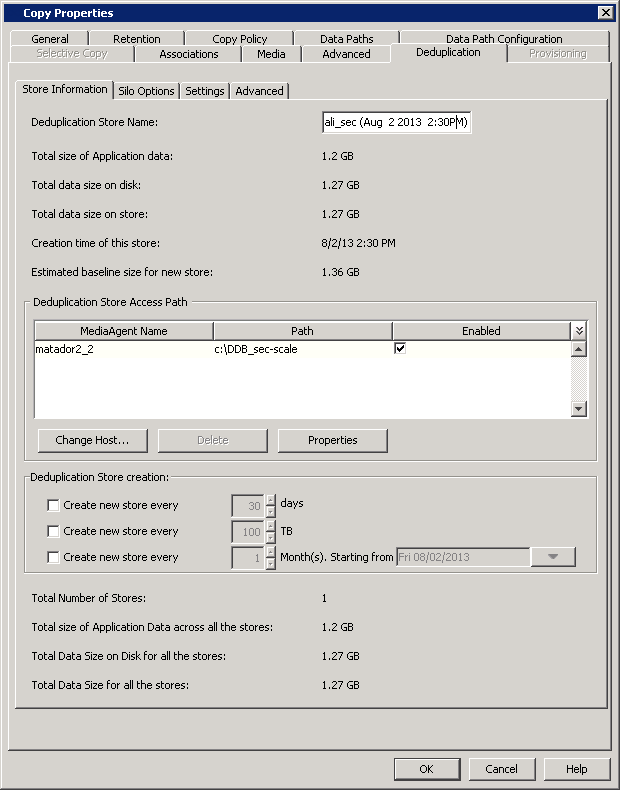Click the Change Host button
620x790 pixels.
(93, 440)
